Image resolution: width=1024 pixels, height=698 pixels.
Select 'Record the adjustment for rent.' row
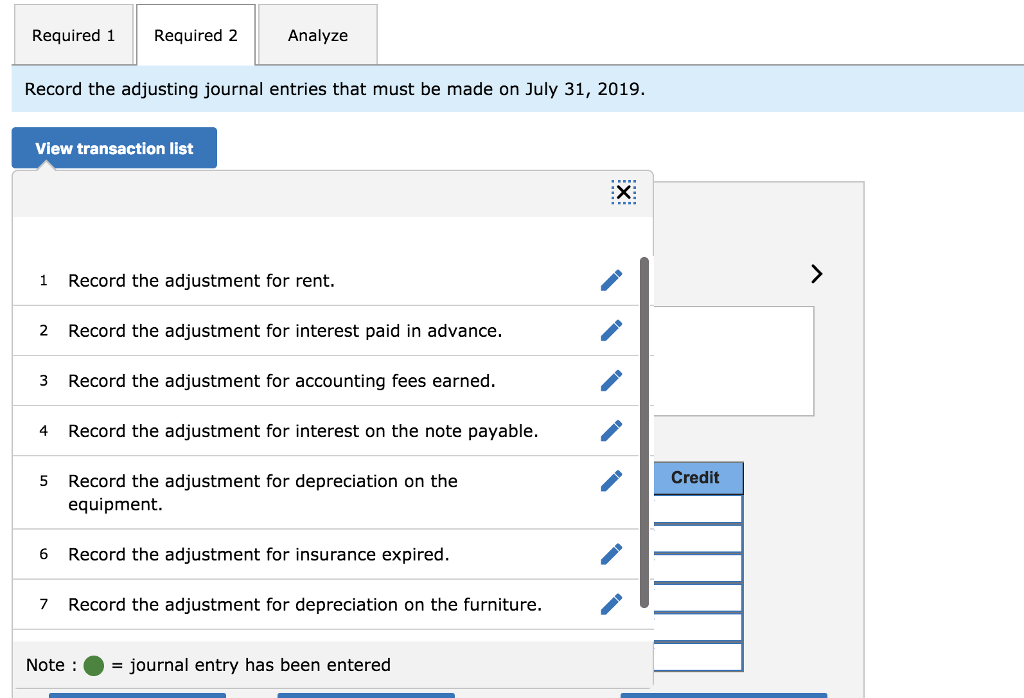(326, 281)
